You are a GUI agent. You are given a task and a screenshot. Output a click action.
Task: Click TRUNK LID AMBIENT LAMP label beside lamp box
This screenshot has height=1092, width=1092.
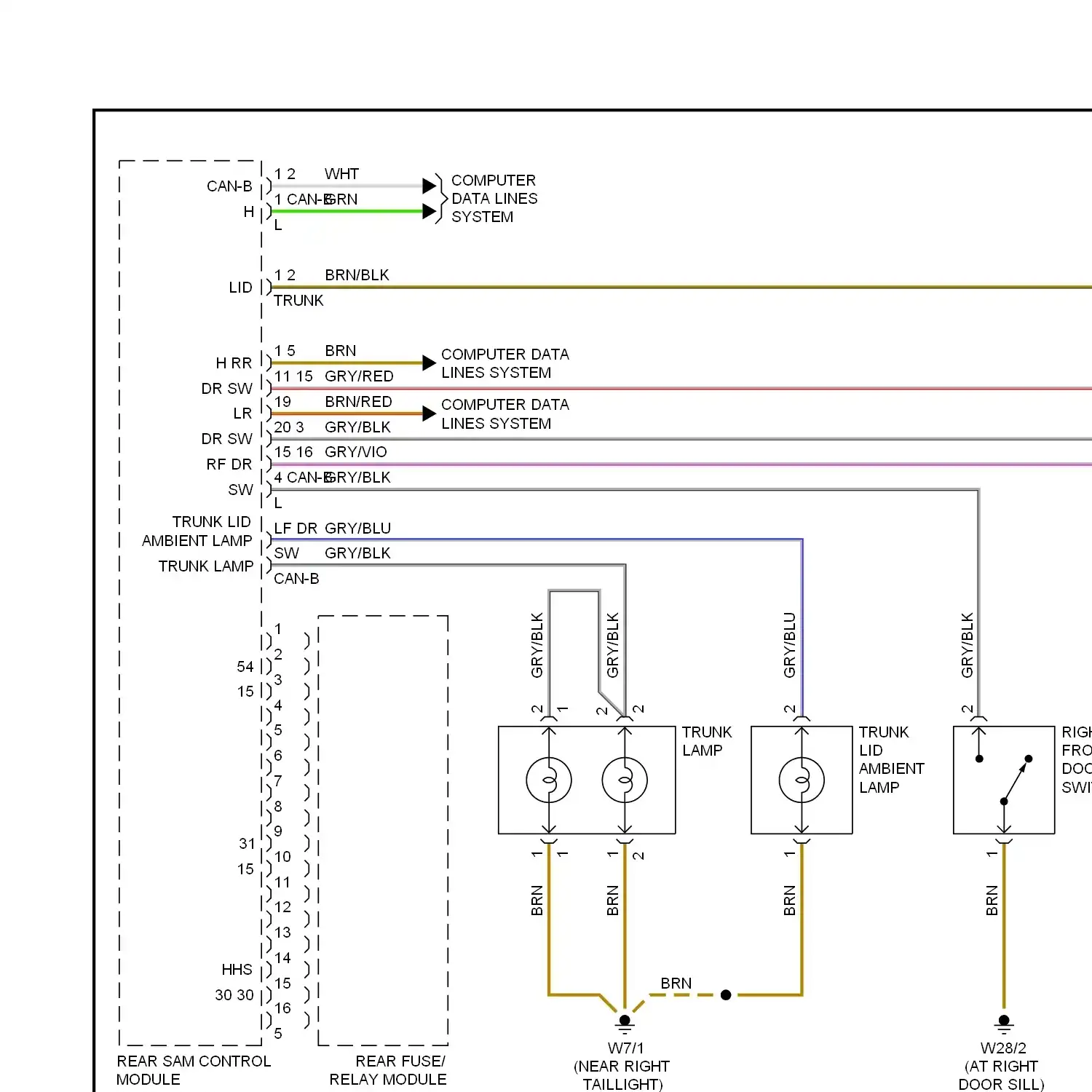pyautogui.click(x=891, y=760)
